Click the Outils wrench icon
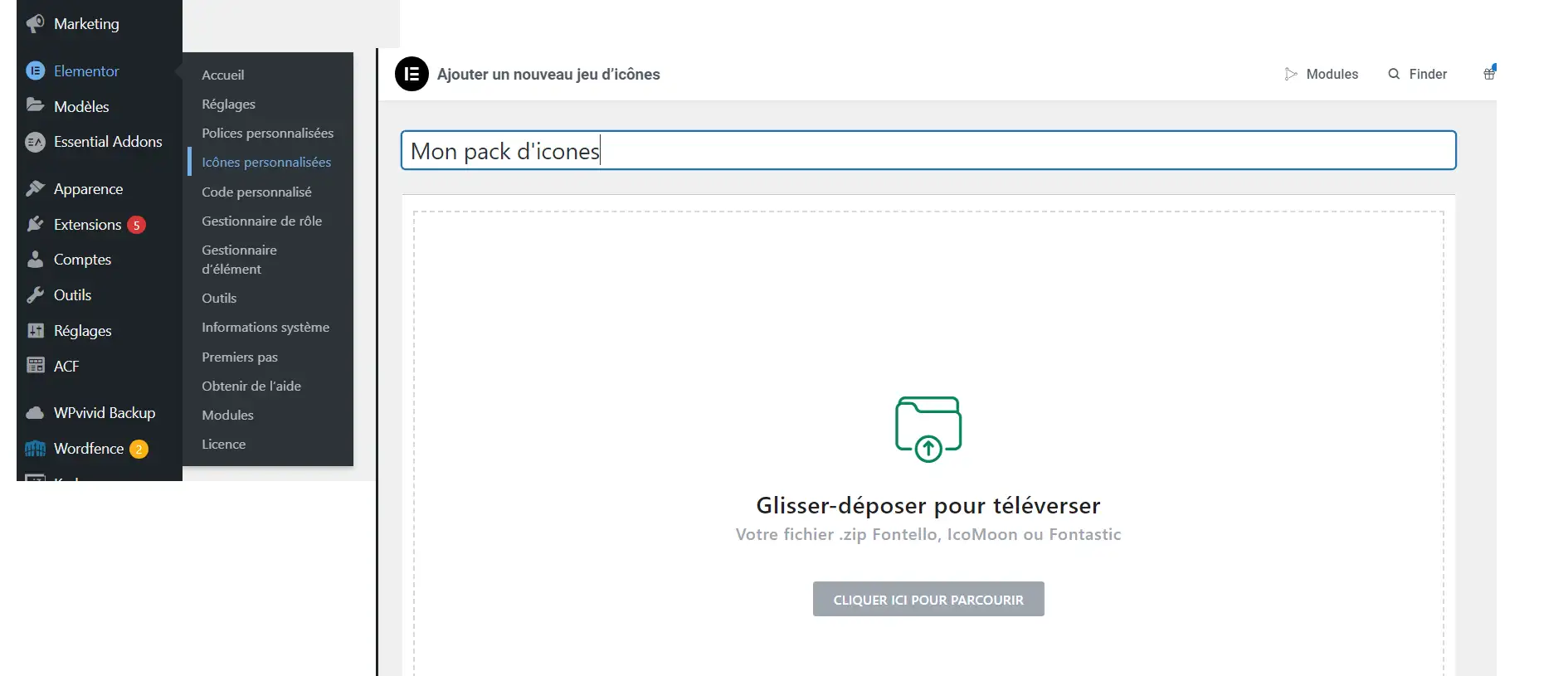The width and height of the screenshot is (1568, 676). pyautogui.click(x=34, y=294)
